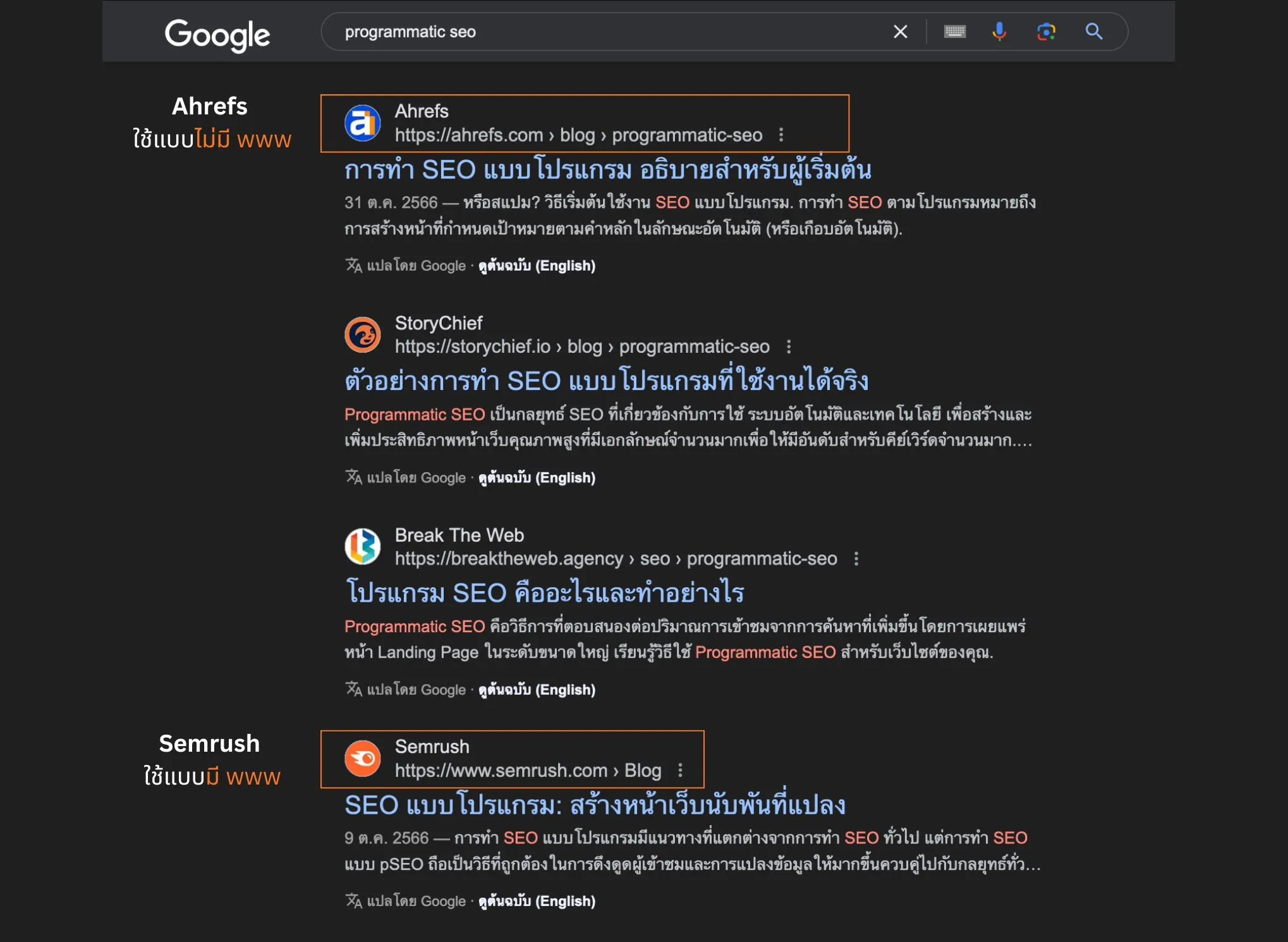
Task: View English original of Ahrefs result
Action: point(537,266)
